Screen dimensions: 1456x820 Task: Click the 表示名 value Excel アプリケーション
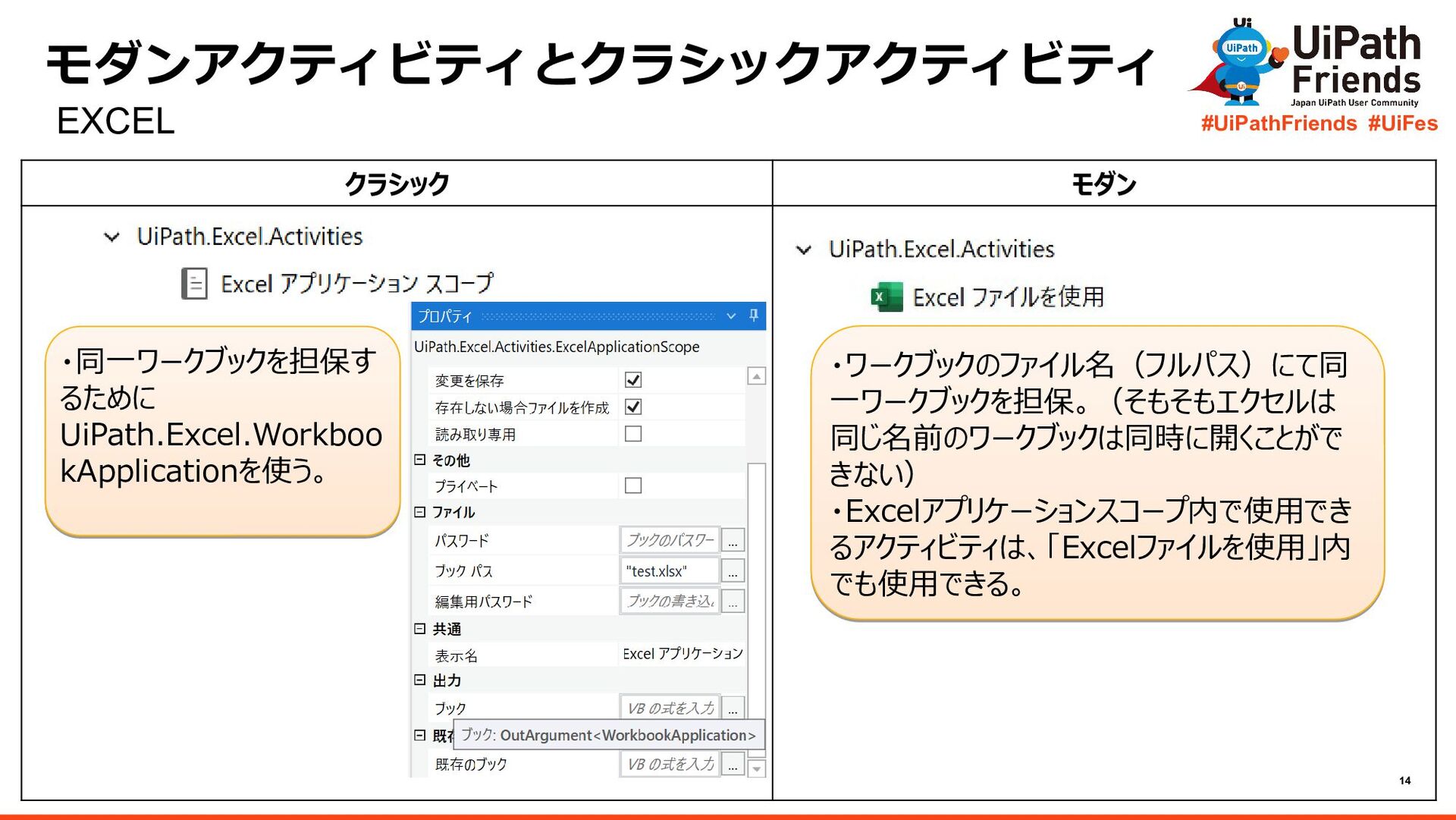682,654
